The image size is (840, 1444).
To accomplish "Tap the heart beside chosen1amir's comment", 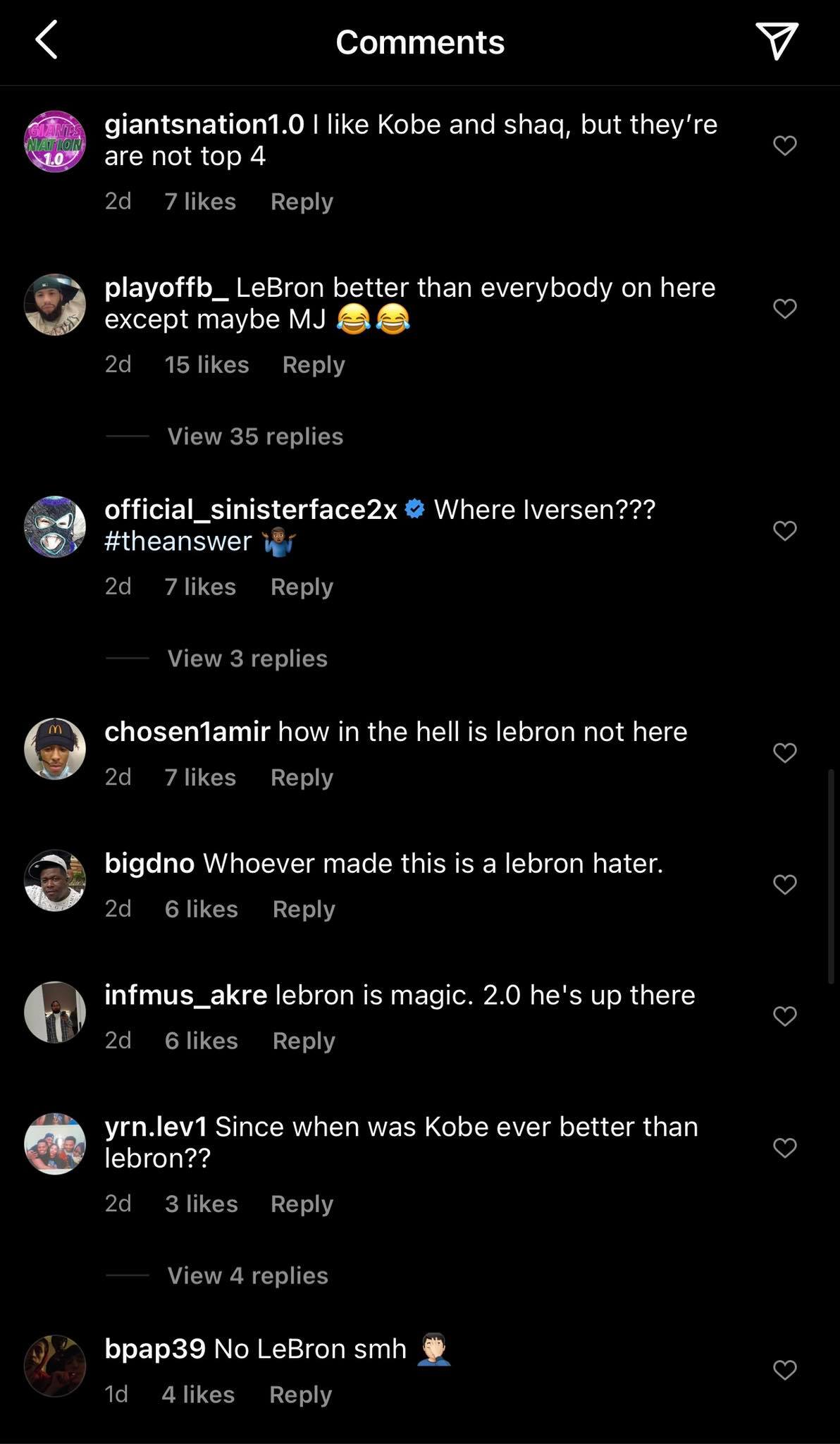I will point(784,752).
